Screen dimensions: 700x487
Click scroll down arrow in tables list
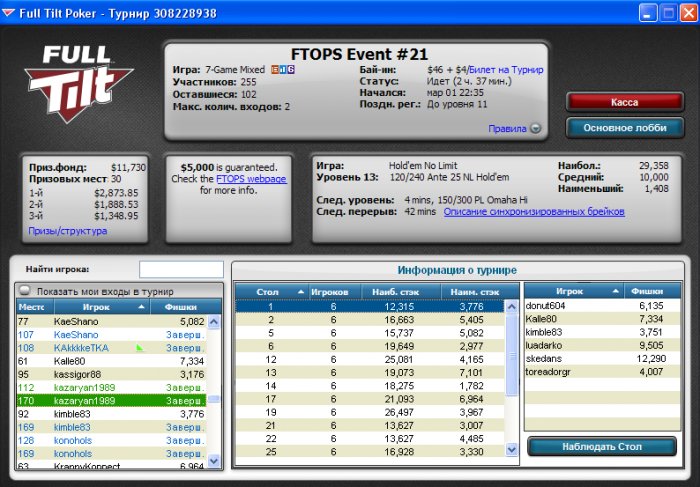click(x=512, y=450)
